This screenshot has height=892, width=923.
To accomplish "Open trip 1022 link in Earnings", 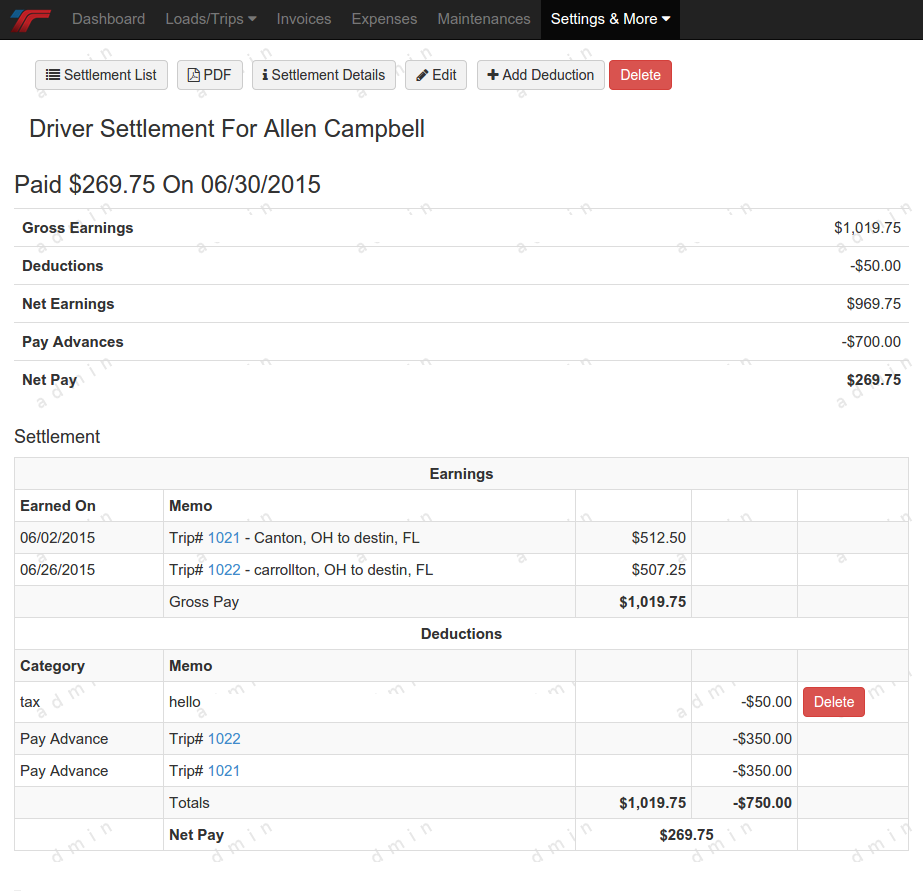I will [224, 570].
